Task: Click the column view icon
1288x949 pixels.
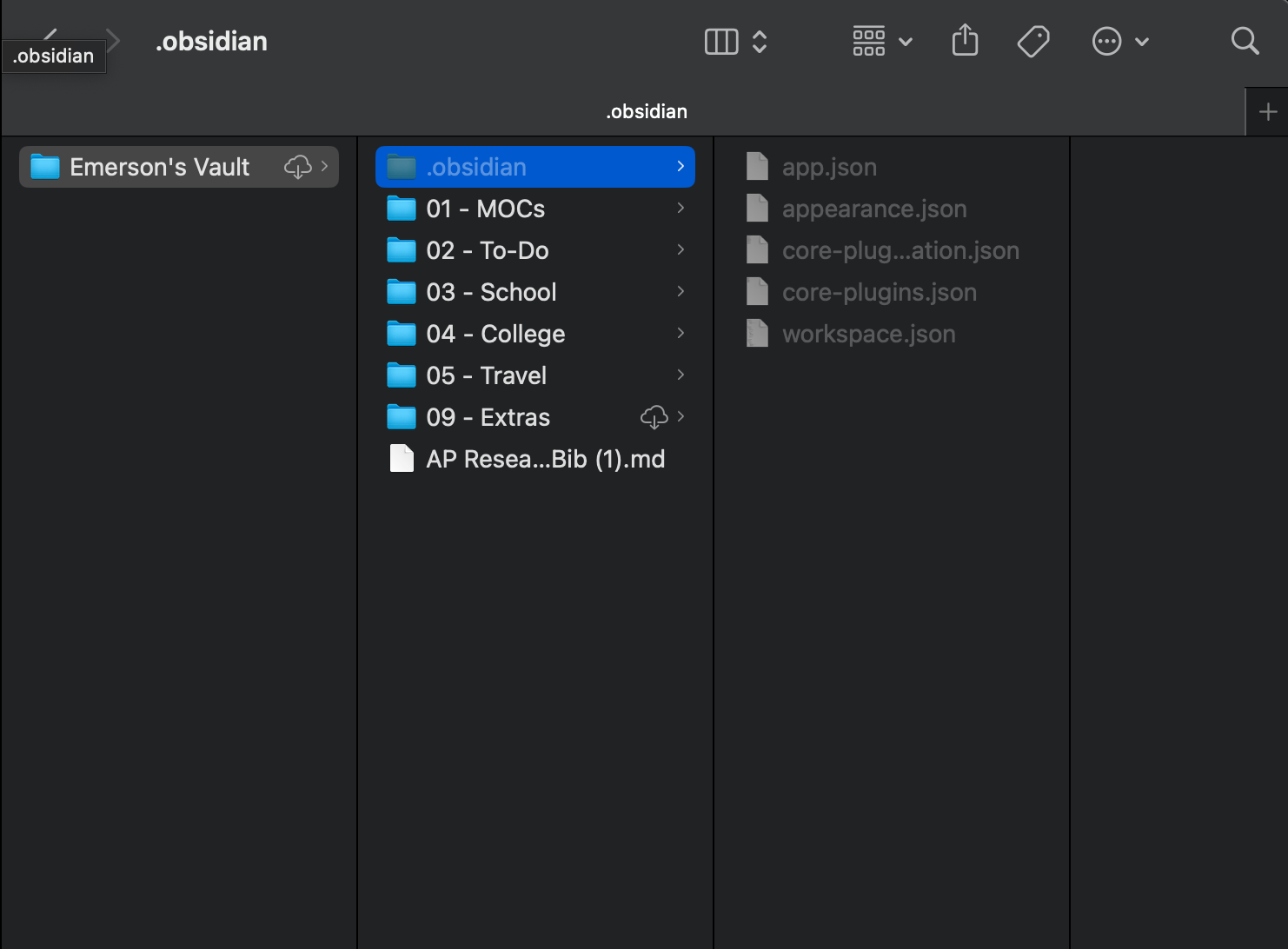Action: 720,41
